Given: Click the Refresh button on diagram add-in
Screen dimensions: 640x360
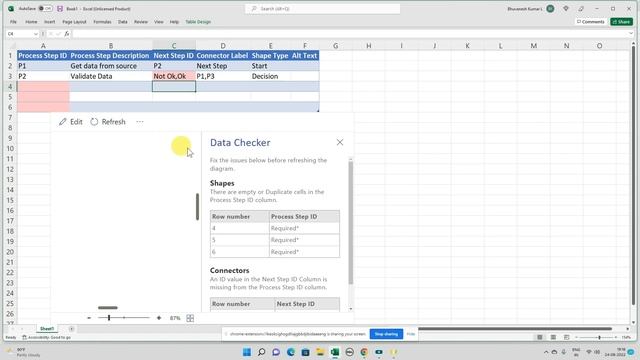Looking at the screenshot, I should (x=108, y=122).
